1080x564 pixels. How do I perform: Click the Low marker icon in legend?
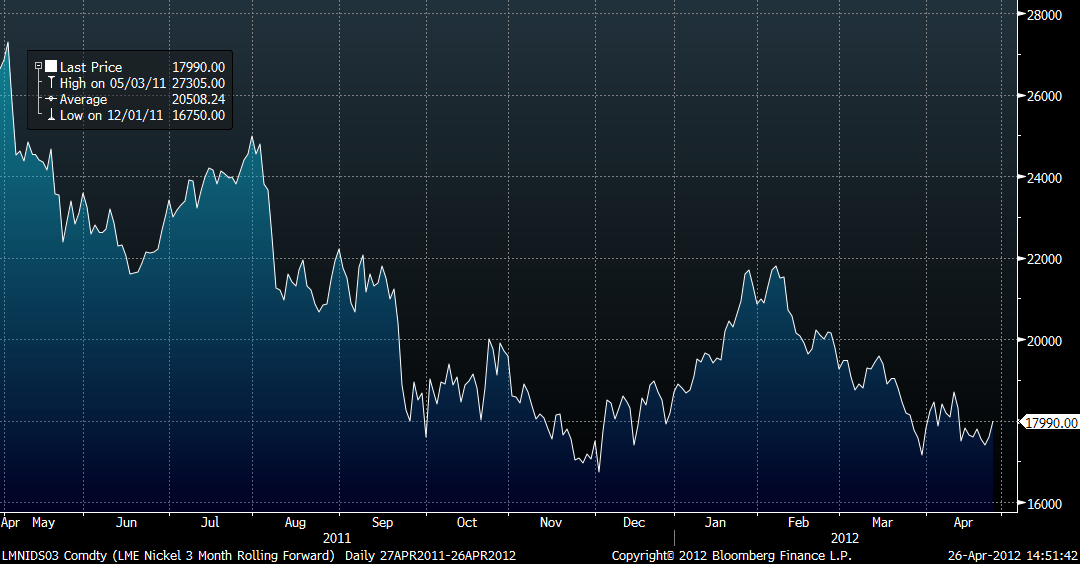(51, 115)
